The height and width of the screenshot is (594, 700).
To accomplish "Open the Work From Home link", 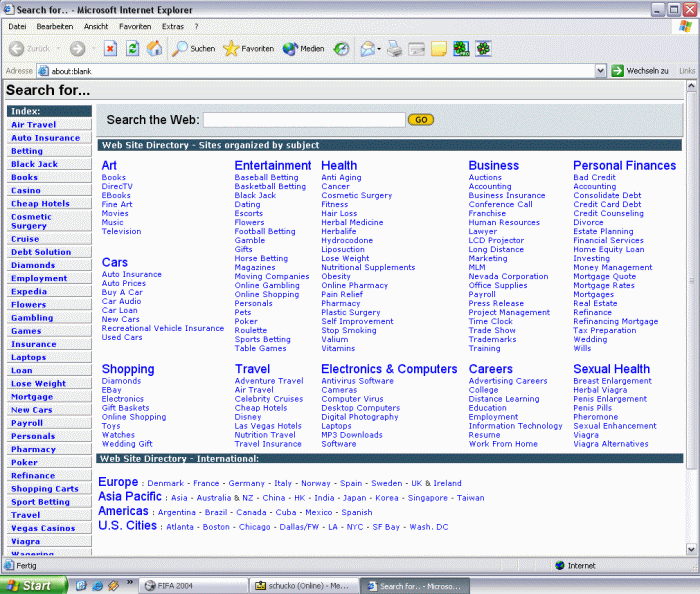I will click(x=503, y=444).
